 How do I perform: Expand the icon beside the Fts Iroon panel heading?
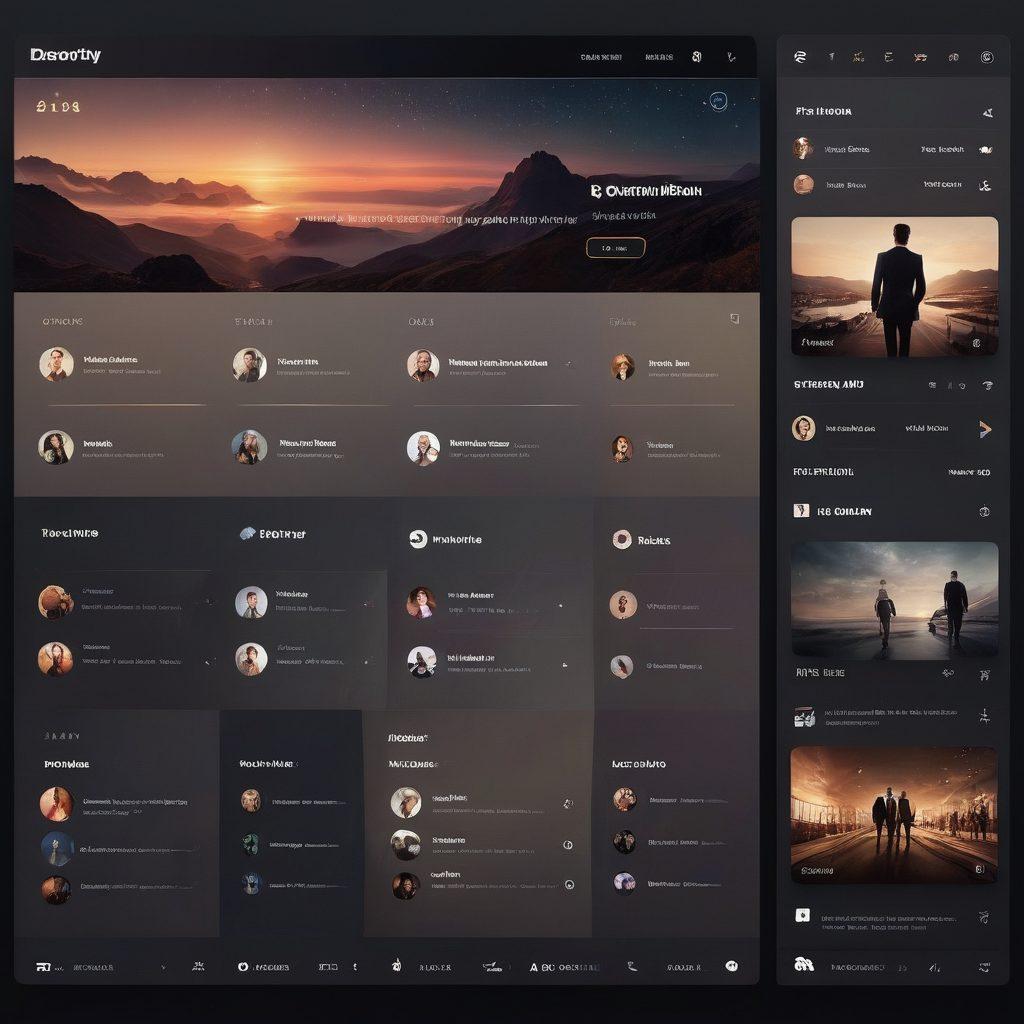(988, 112)
